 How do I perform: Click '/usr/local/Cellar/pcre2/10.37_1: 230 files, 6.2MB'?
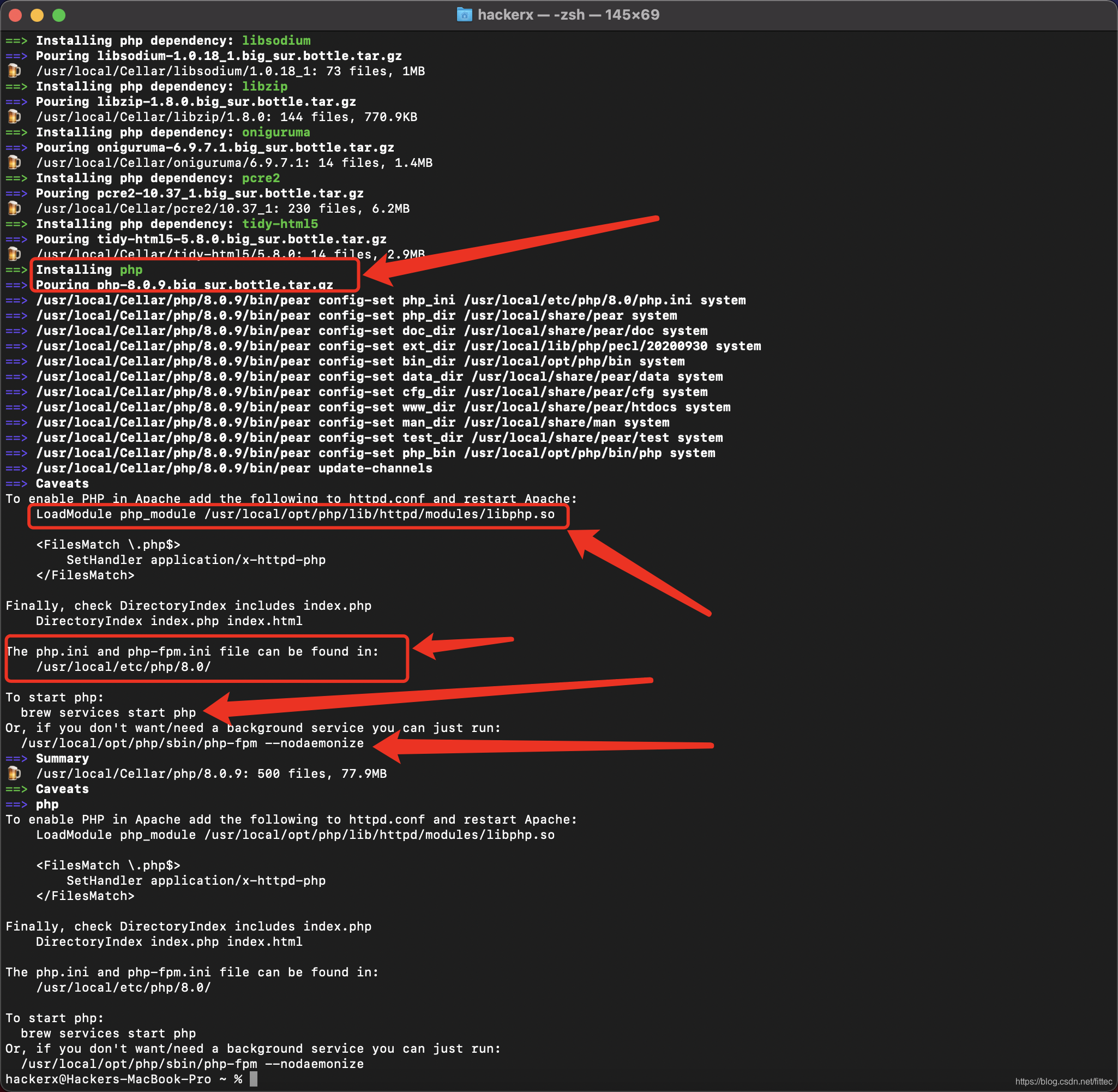223,209
